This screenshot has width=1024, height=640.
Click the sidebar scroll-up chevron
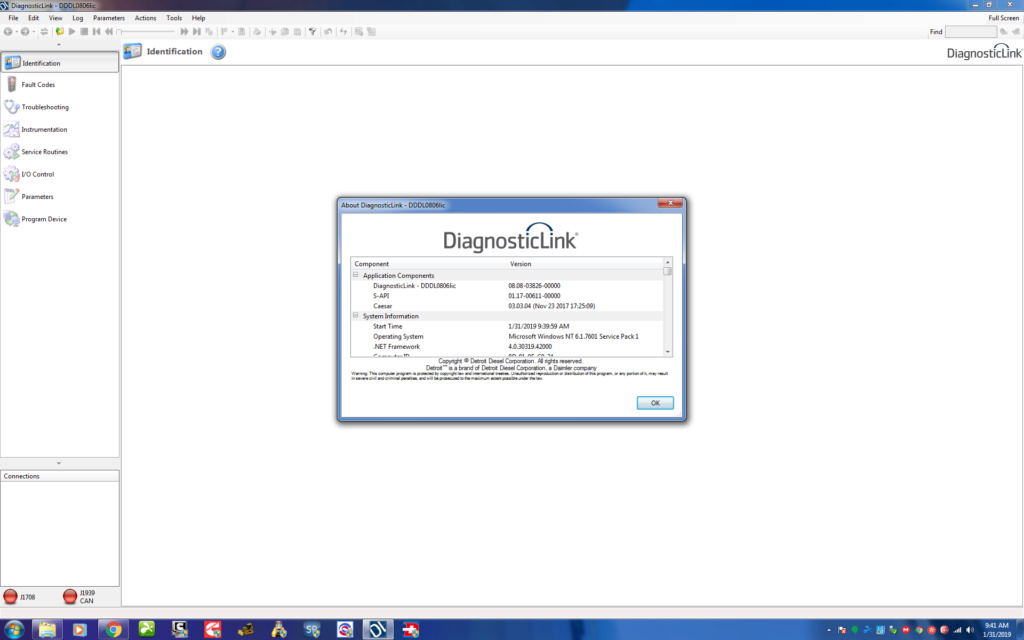pos(59,44)
